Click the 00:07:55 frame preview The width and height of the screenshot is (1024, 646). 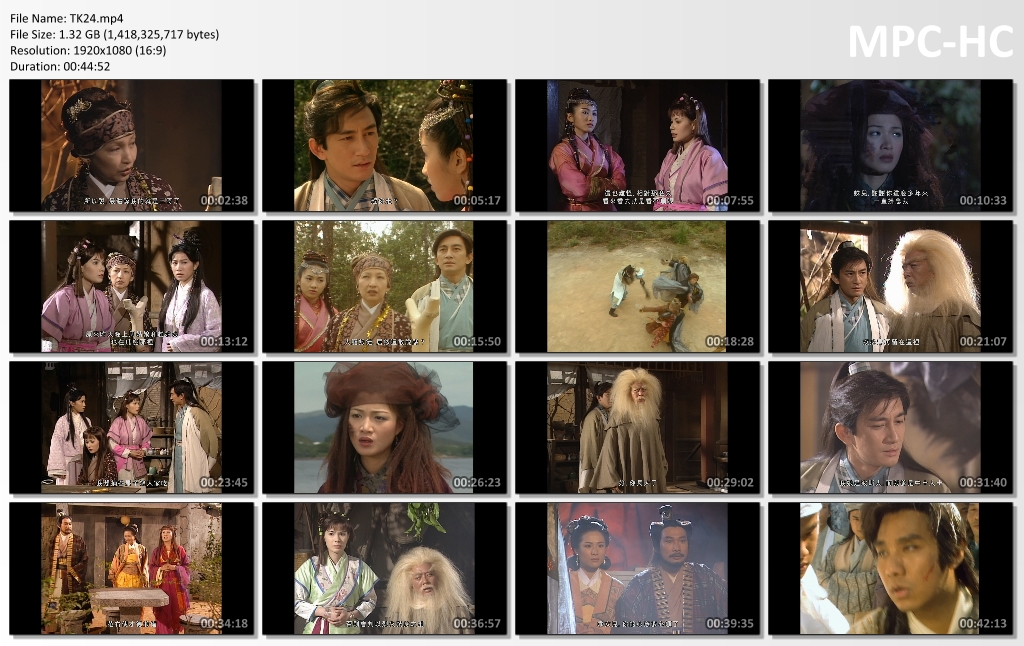point(637,145)
